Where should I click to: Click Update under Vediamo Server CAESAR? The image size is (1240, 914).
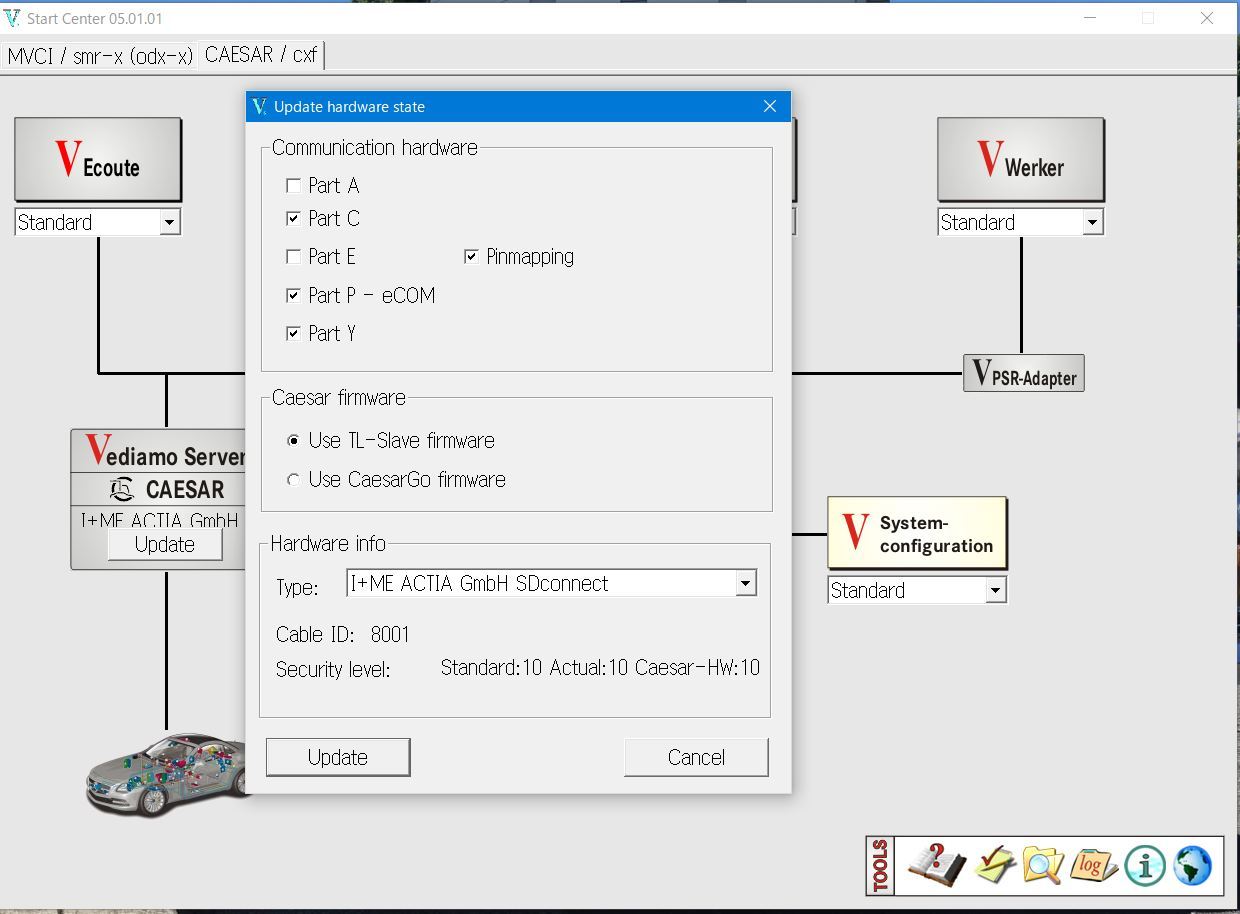[x=165, y=544]
